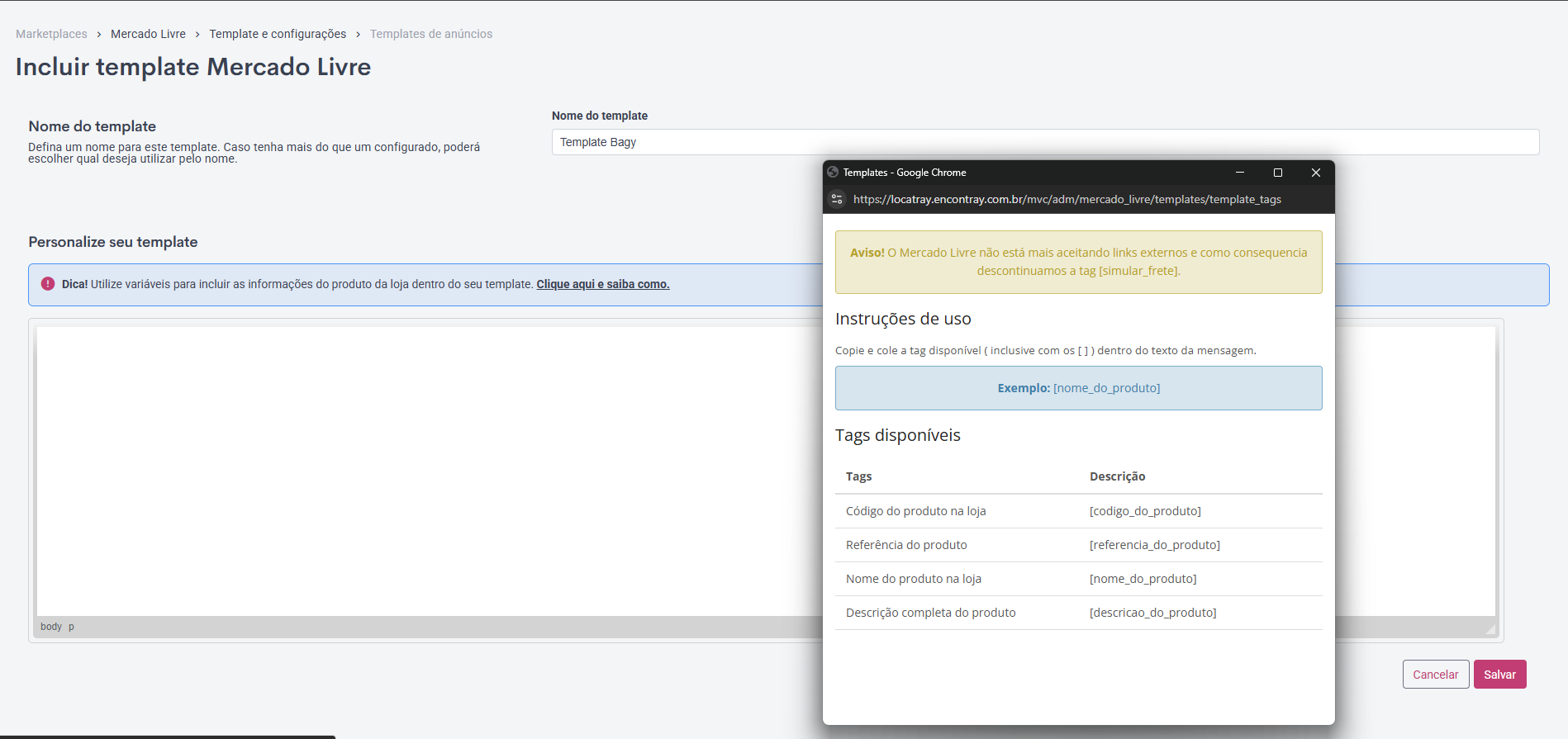Click the [descricao_do_produto] tag
The width and height of the screenshot is (1568, 739).
1152,613
